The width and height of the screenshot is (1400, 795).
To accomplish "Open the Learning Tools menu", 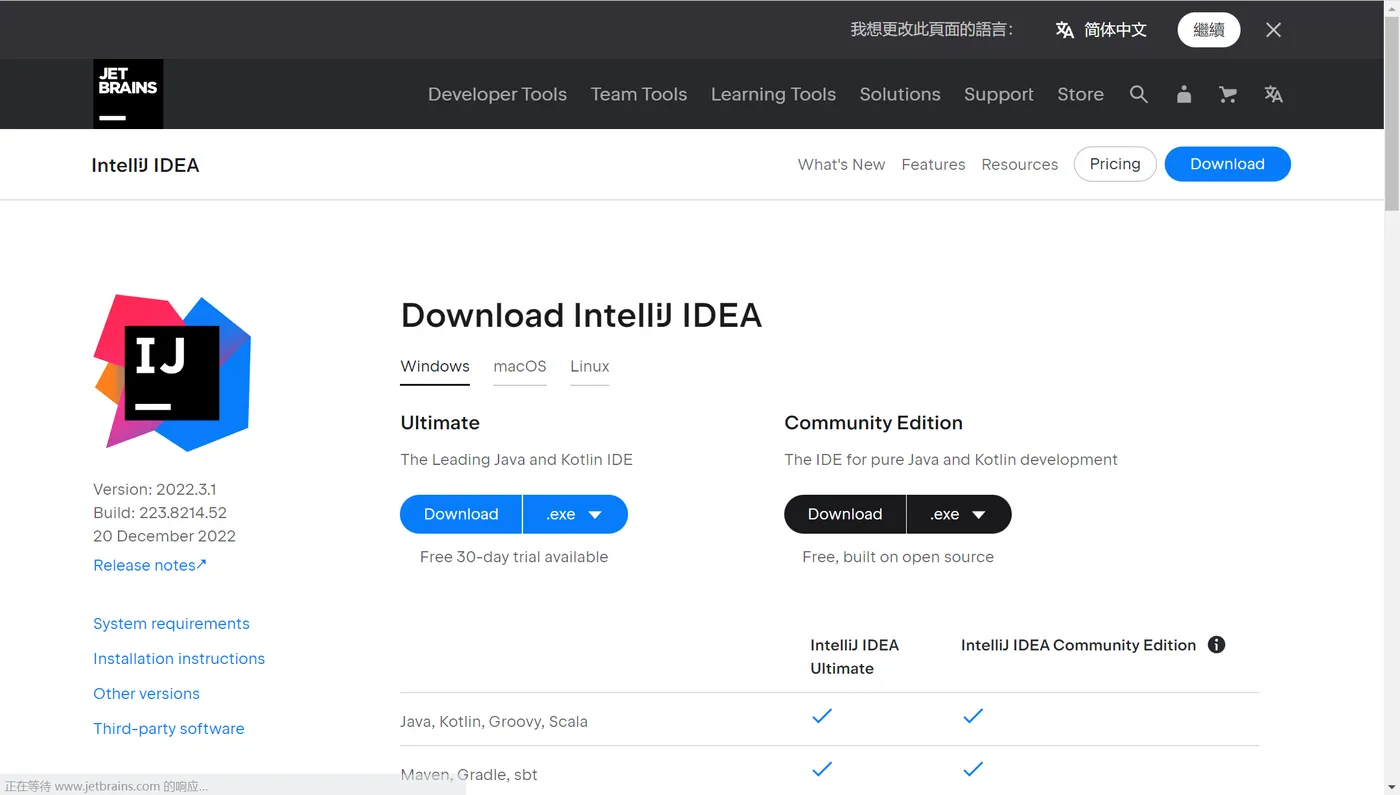I will coord(773,94).
